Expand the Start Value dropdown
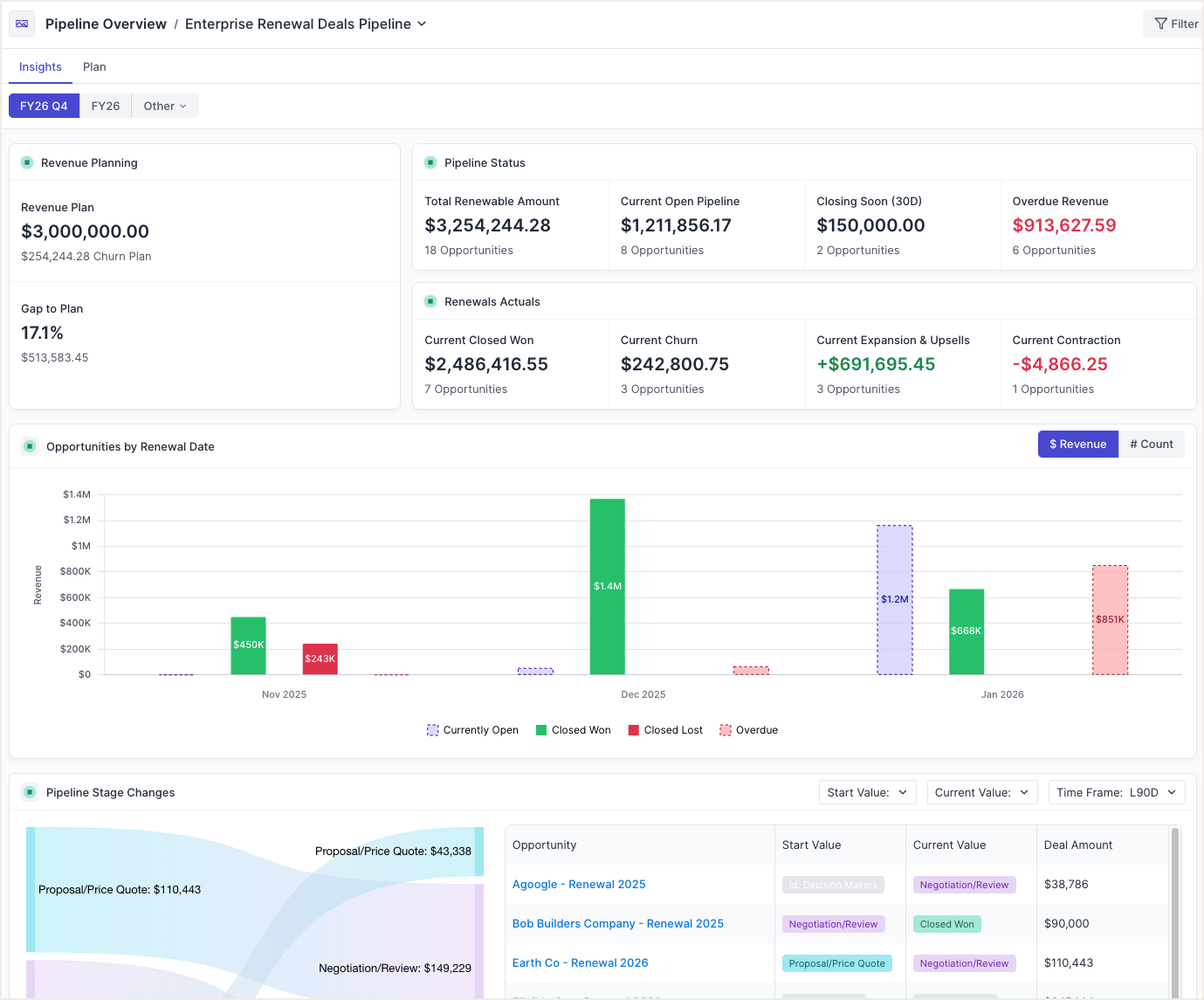1204x1000 pixels. coord(866,792)
